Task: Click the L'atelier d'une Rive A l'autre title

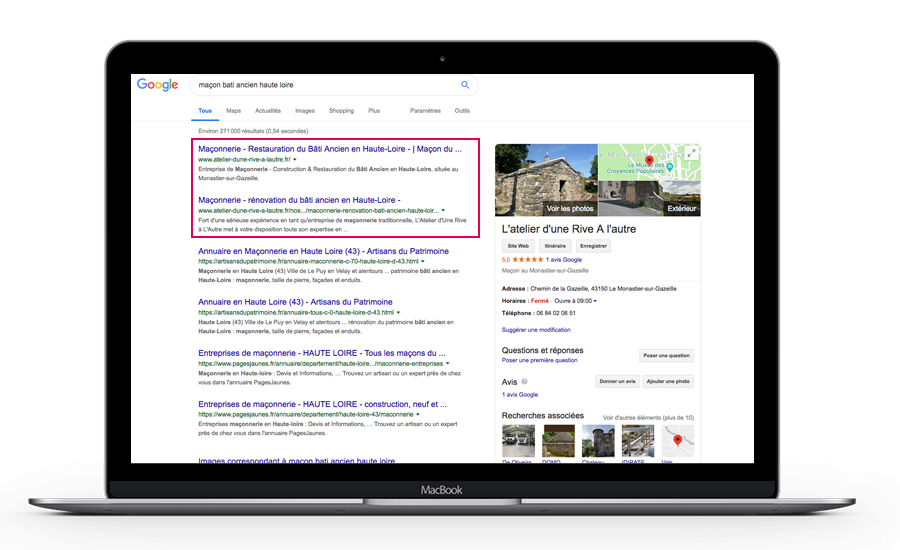Action: point(569,229)
